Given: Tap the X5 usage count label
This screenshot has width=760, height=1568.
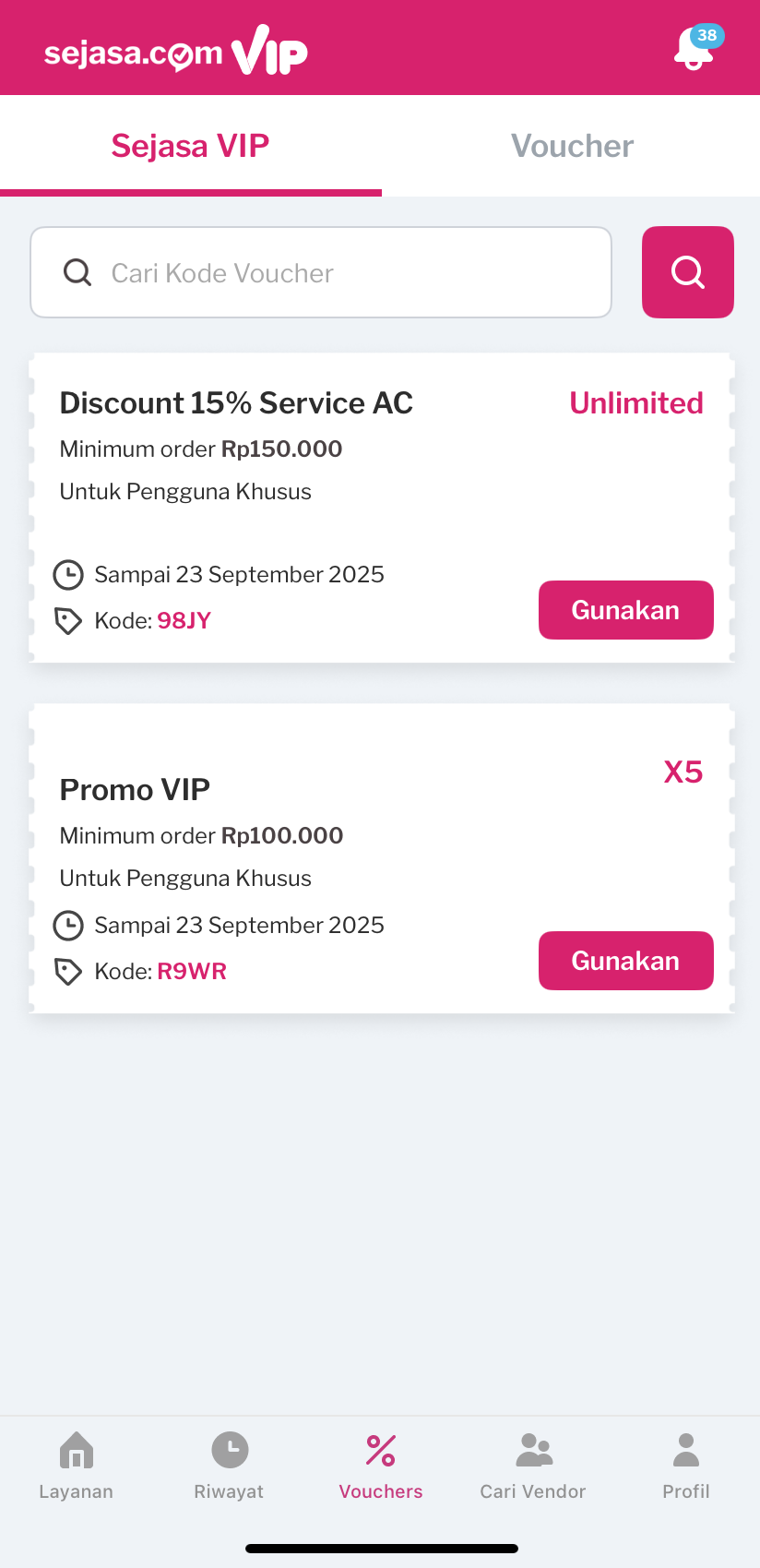Looking at the screenshot, I should [x=683, y=772].
